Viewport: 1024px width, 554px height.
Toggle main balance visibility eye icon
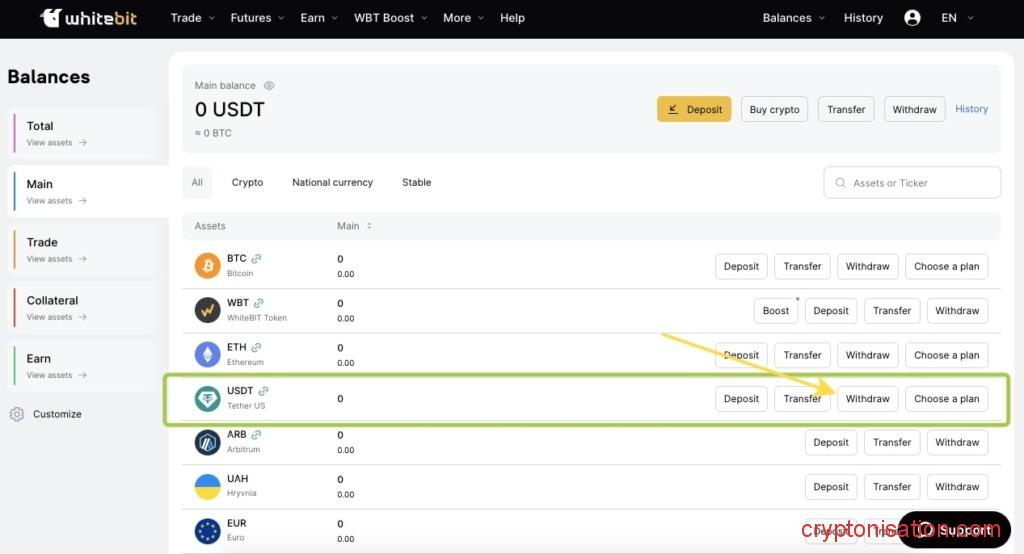tap(268, 86)
